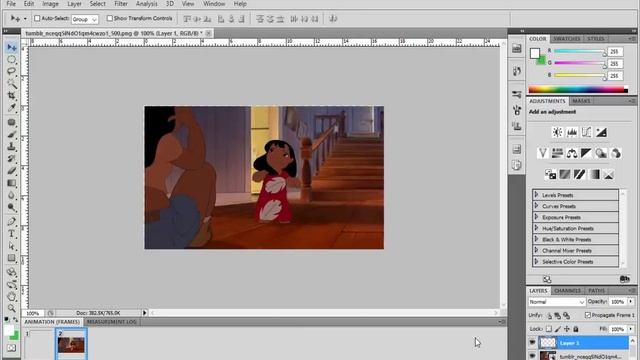
Task: Open the Paths tab
Action: pos(597,291)
